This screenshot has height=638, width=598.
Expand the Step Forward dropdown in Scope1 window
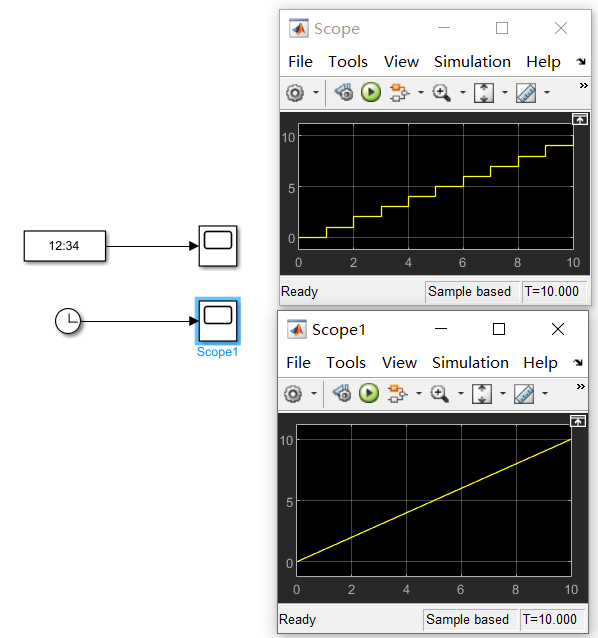tap(419, 393)
